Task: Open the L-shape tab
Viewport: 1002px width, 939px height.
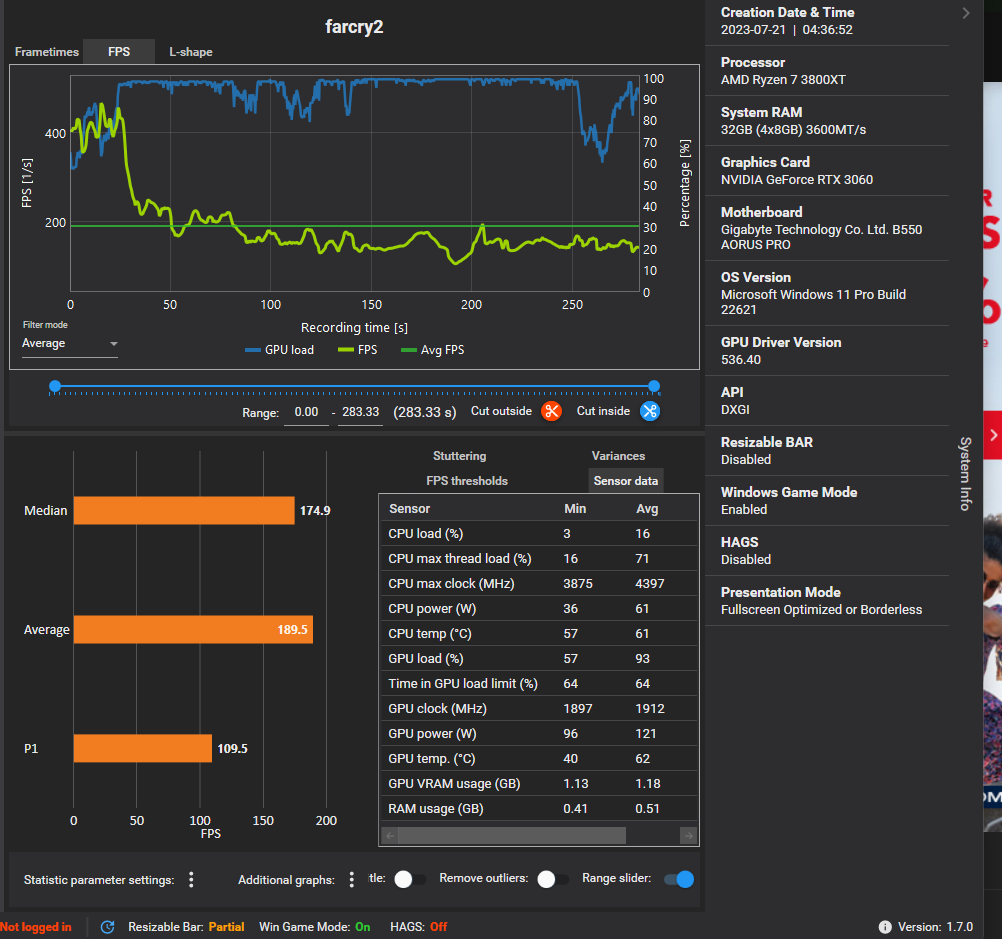Action: (190, 52)
